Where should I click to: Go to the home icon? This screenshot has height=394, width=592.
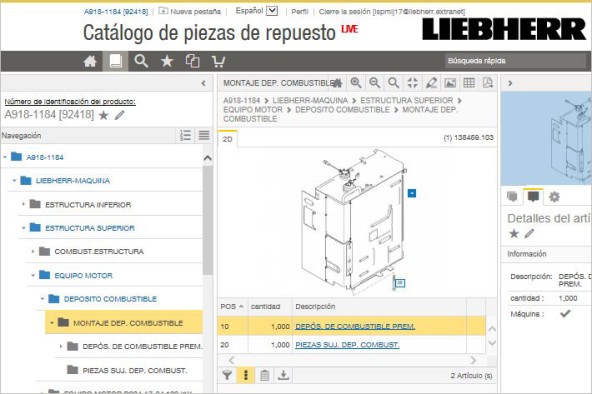(90, 61)
